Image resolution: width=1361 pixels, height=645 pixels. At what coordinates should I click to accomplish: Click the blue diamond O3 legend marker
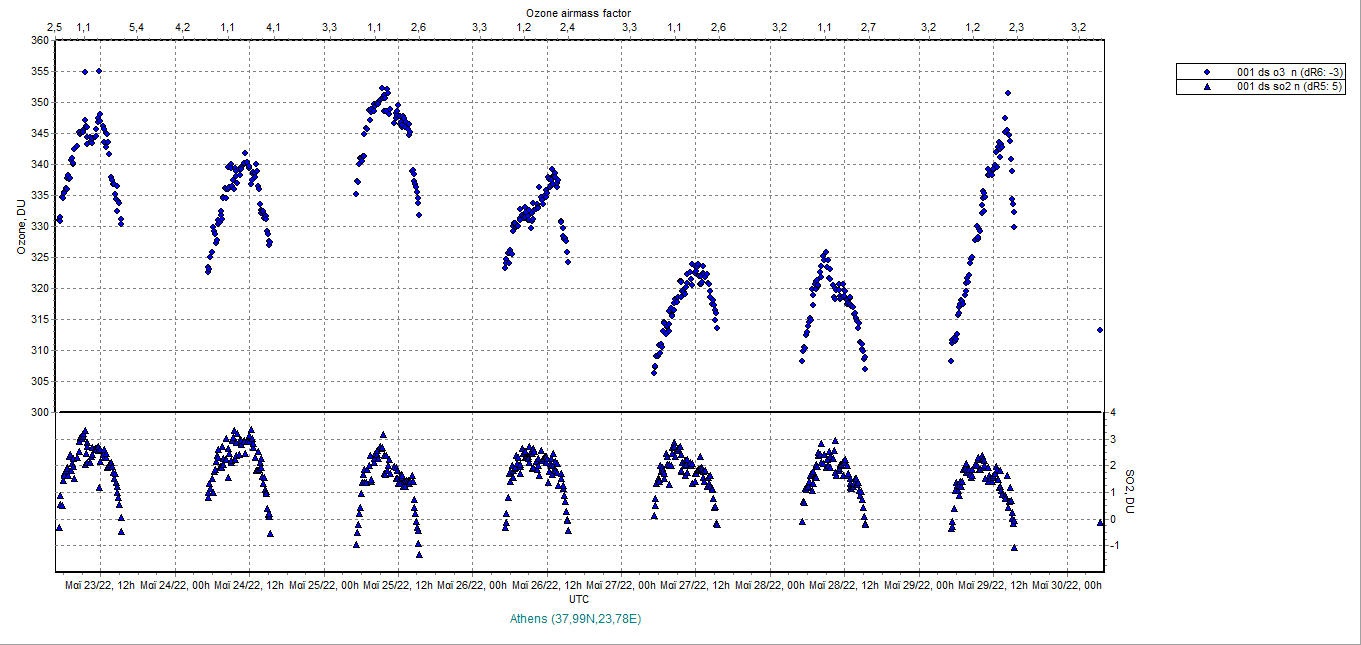click(1207, 72)
